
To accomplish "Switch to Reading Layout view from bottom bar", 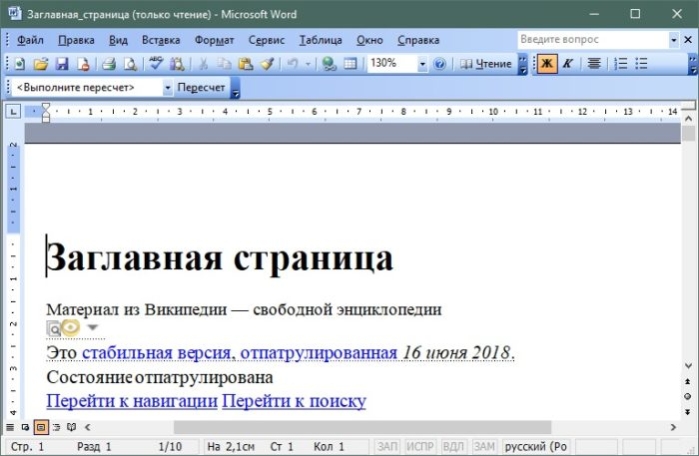I will click(x=71, y=427).
